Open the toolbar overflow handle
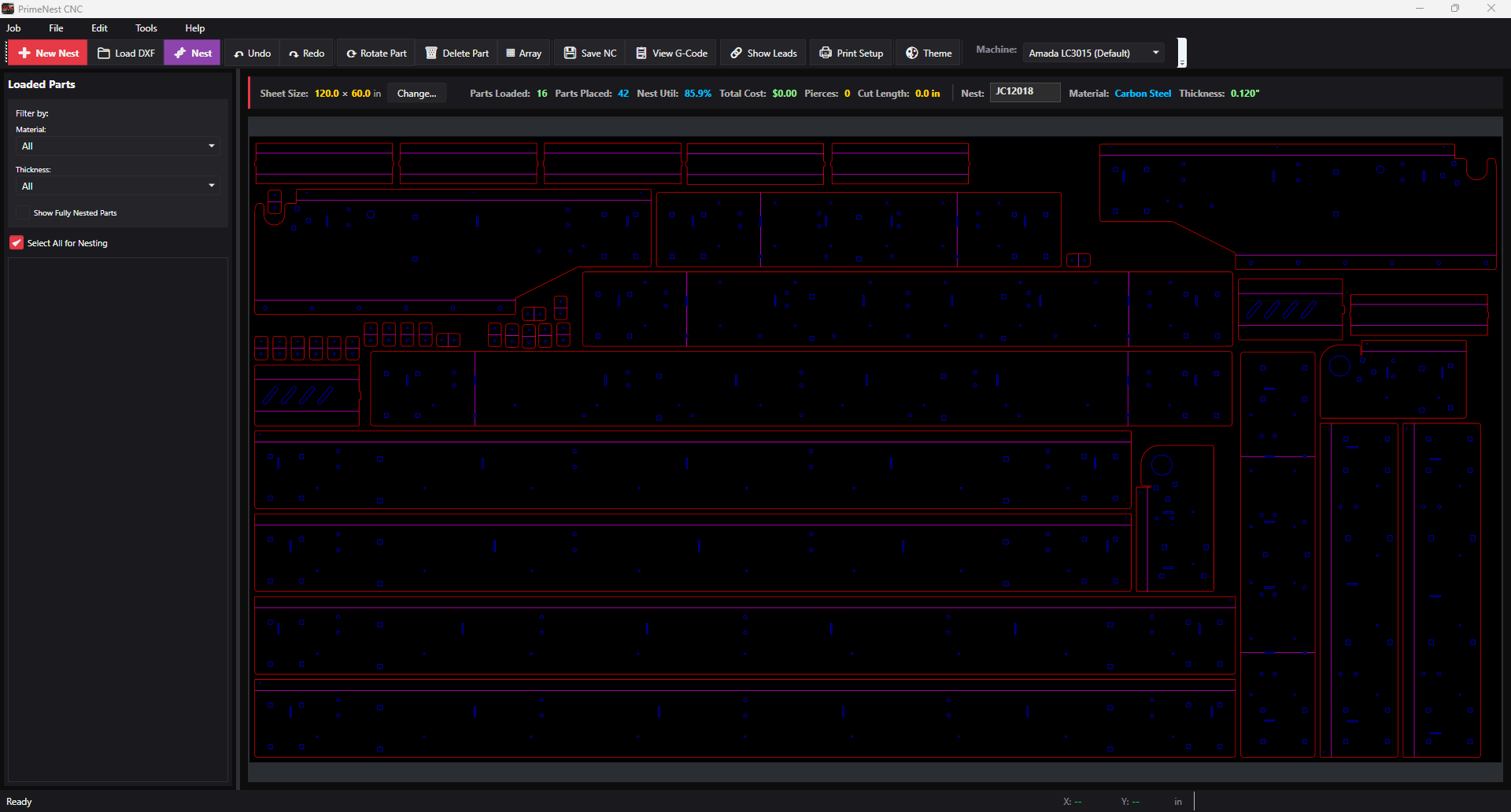 click(x=1182, y=53)
